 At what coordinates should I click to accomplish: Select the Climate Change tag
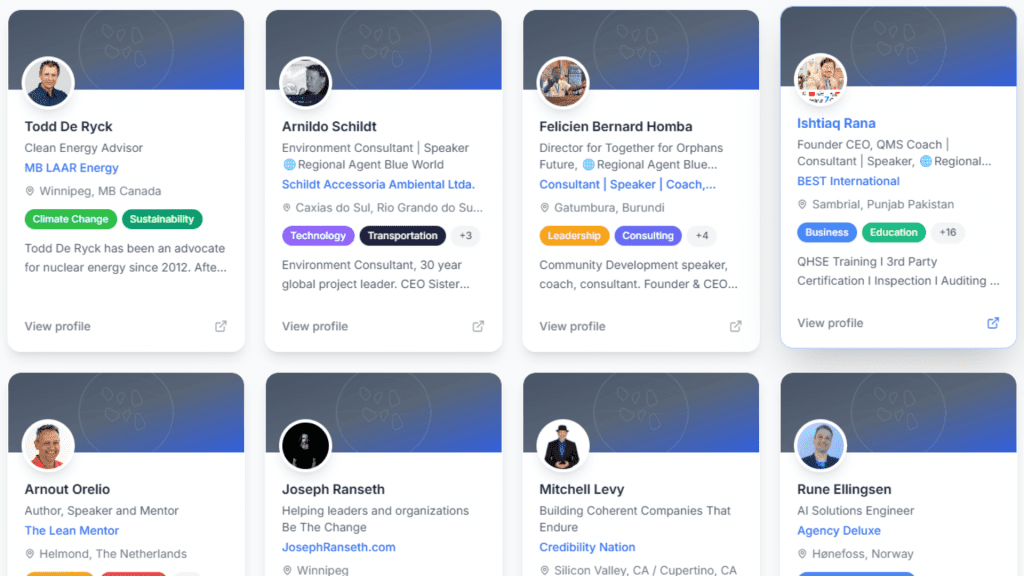click(71, 219)
